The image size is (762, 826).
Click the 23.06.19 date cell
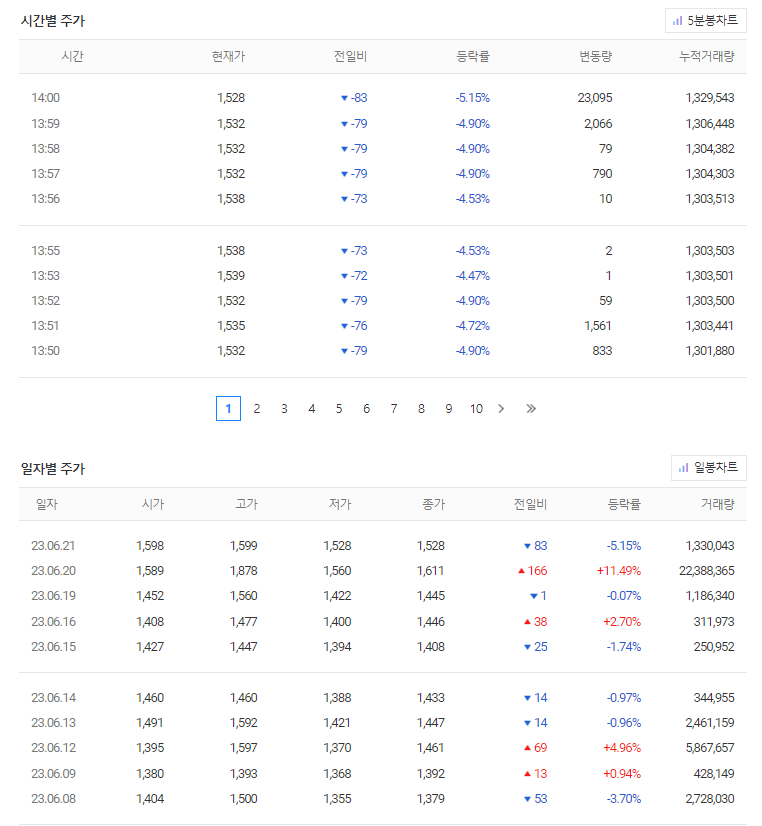pyautogui.click(x=53, y=596)
